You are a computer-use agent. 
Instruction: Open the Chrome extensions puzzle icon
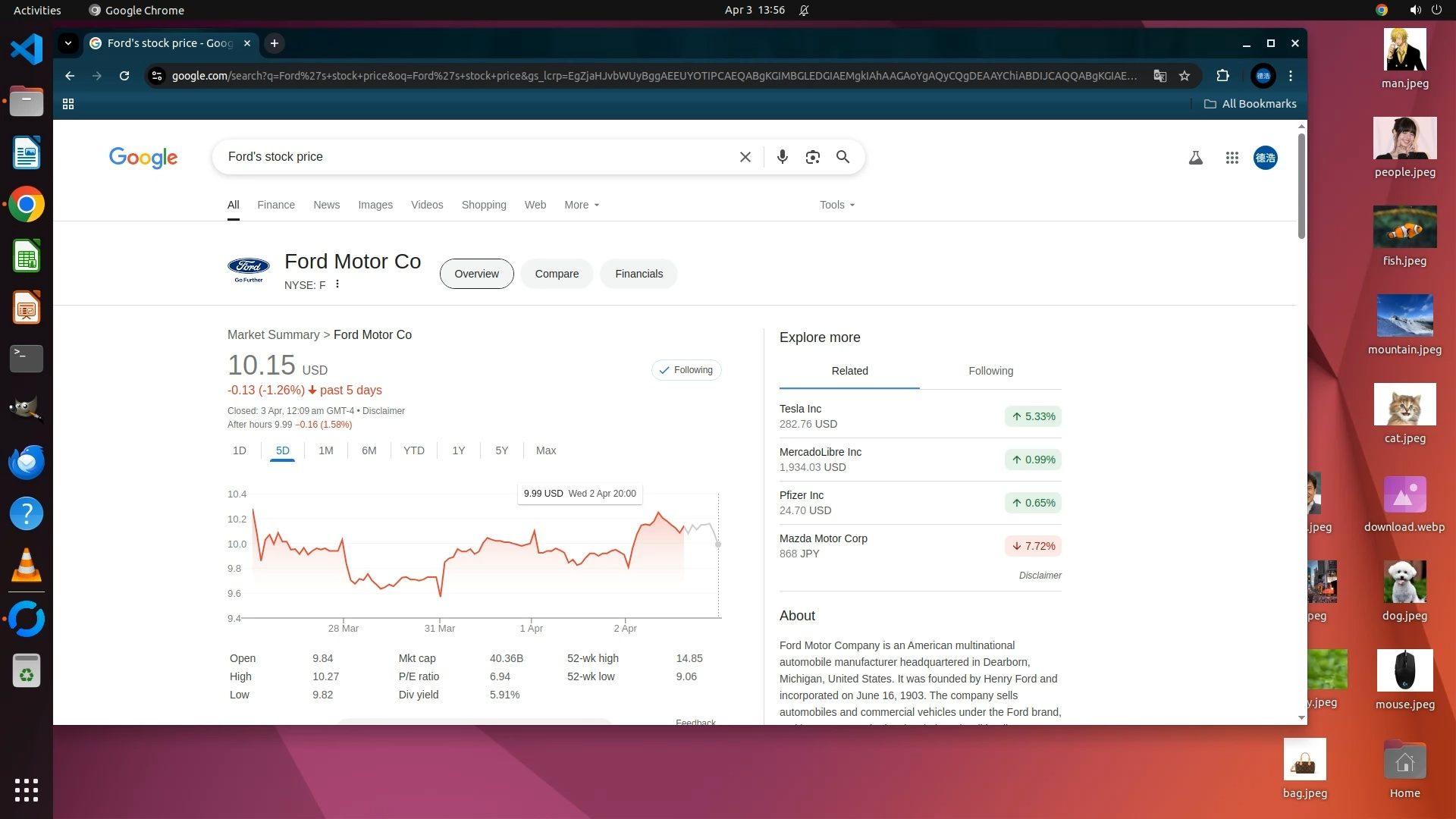pyautogui.click(x=1222, y=76)
